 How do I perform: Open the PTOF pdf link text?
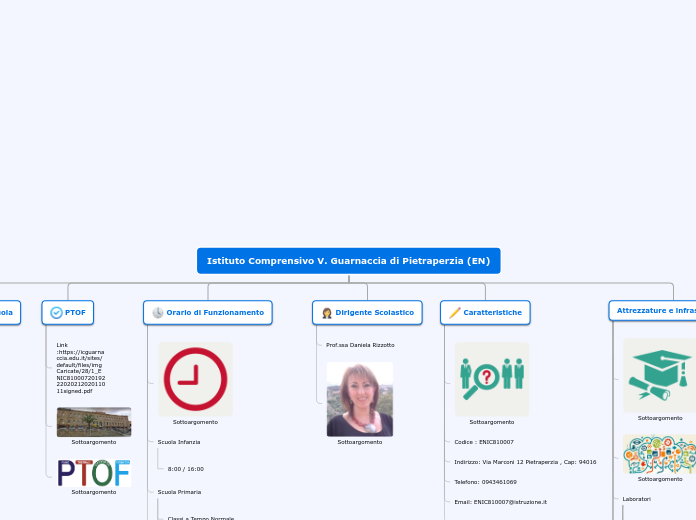coord(81,368)
